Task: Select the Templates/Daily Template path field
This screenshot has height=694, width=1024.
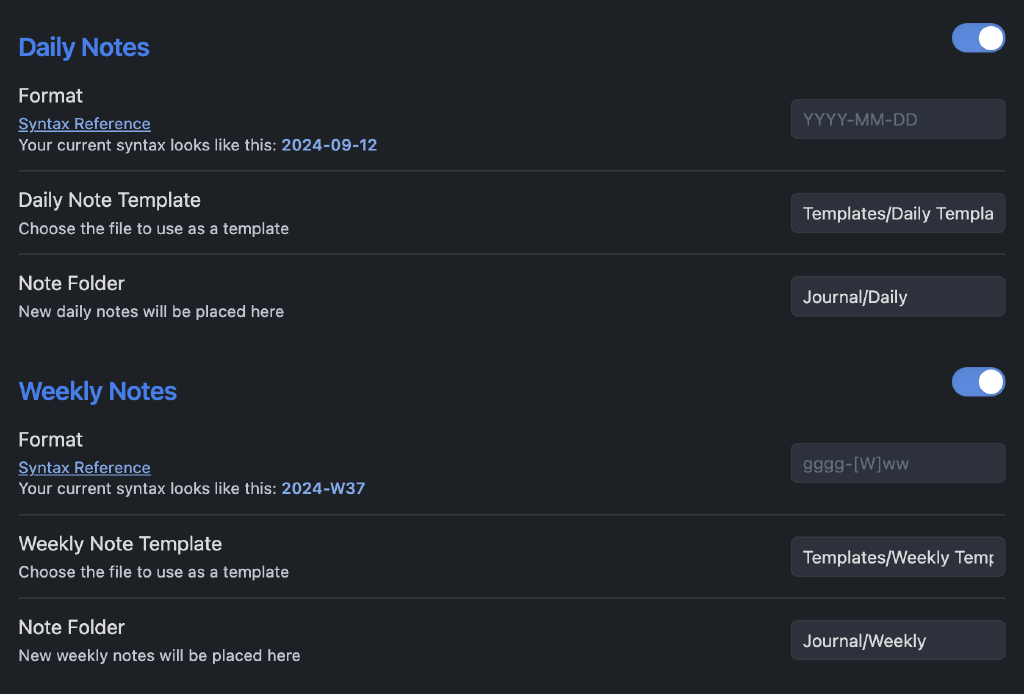Action: tap(897, 212)
